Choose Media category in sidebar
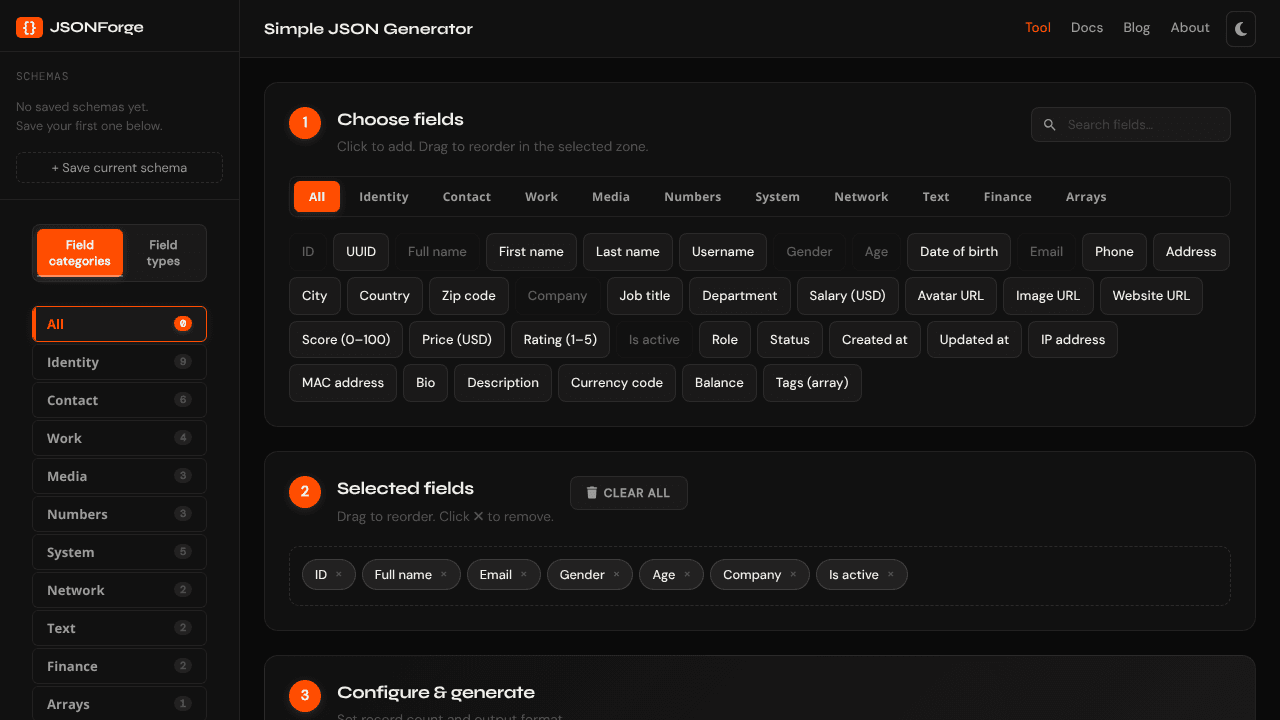The width and height of the screenshot is (1280, 720). click(119, 476)
